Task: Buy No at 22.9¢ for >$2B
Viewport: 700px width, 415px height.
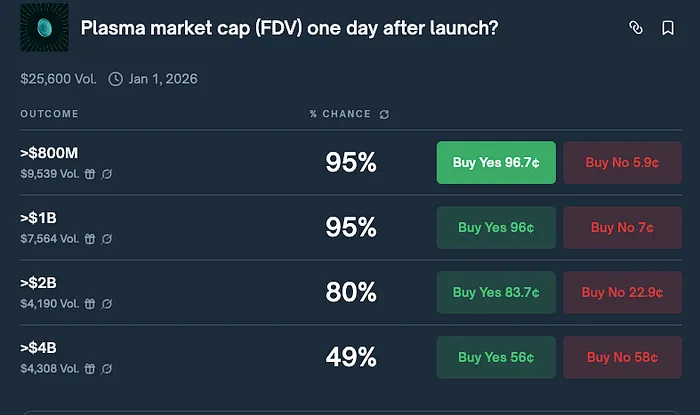Action: [622, 292]
